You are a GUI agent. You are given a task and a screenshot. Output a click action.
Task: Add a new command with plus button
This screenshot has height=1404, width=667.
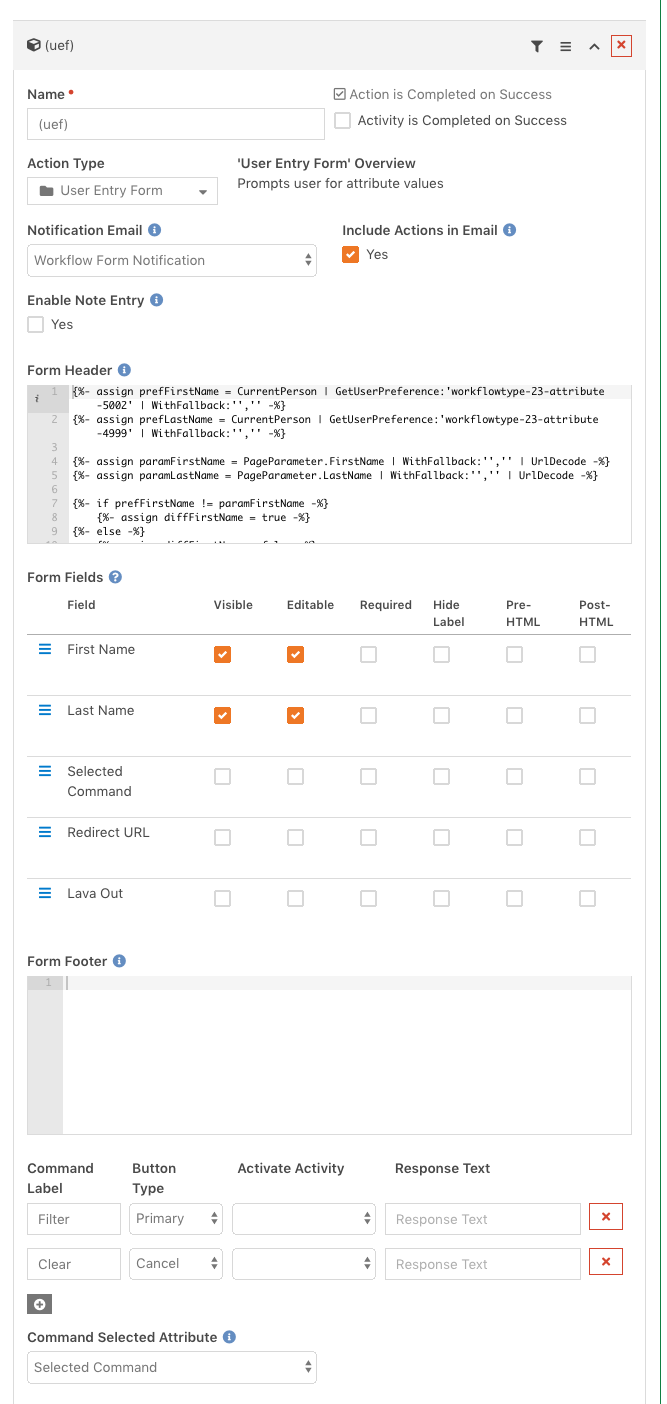pos(39,1304)
